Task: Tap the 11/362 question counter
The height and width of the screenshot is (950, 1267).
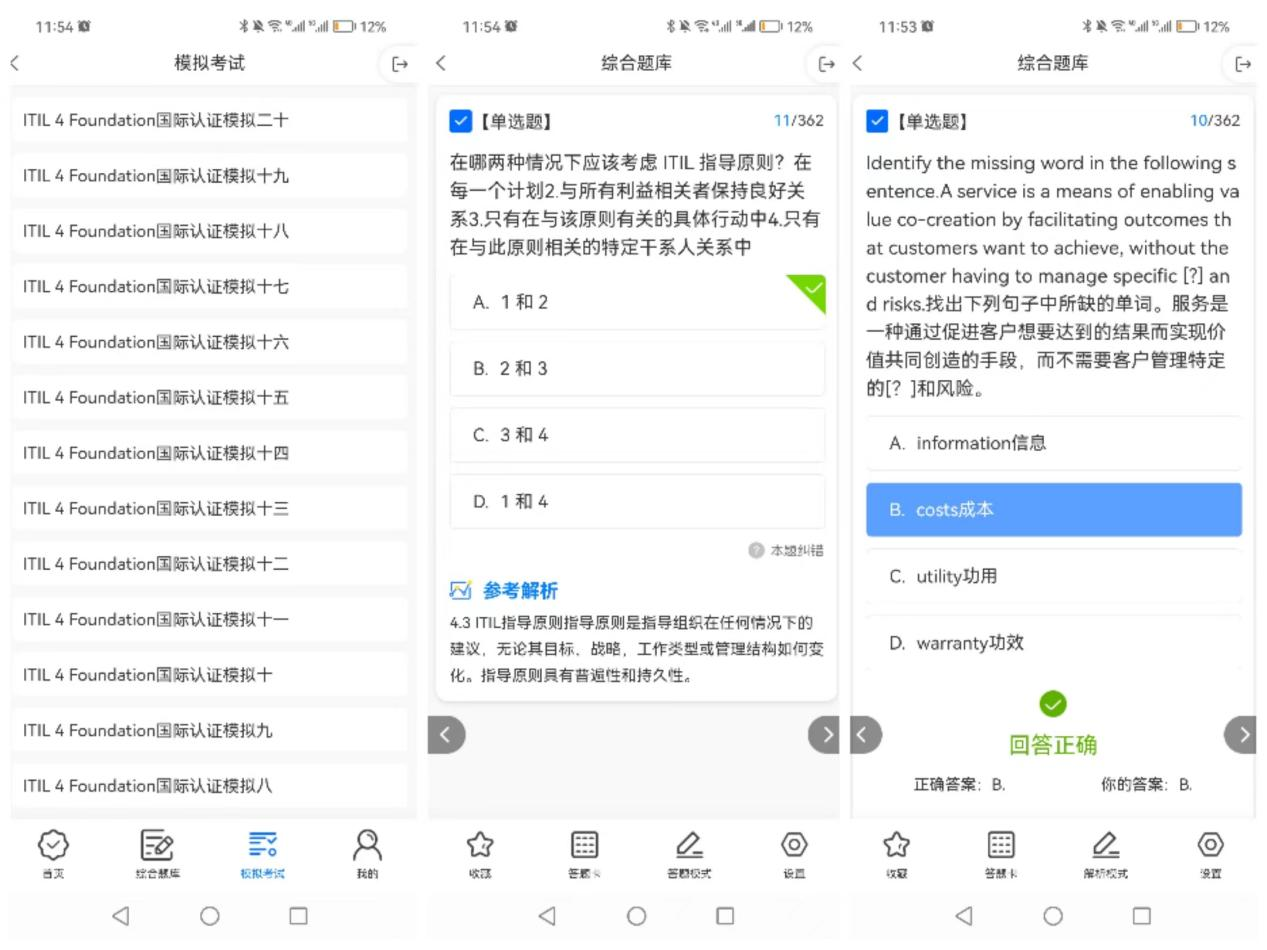Action: (799, 121)
